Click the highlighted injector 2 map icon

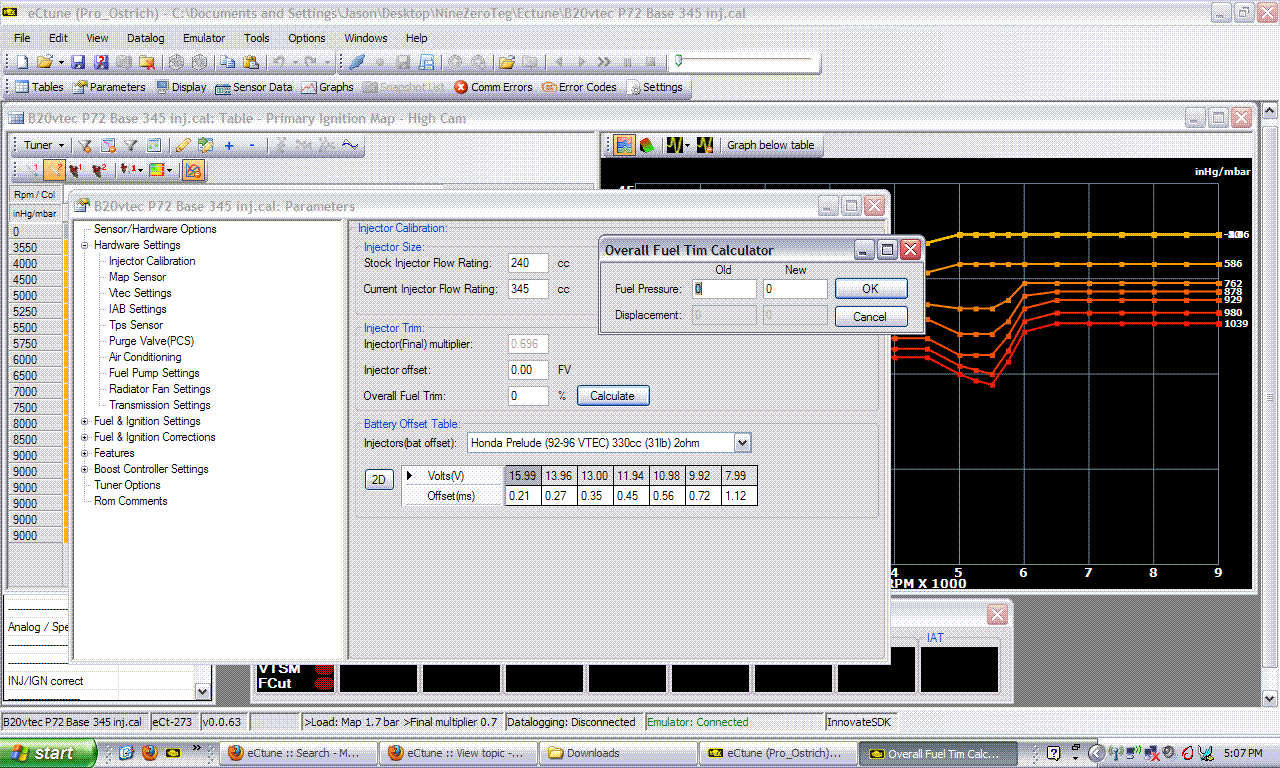54,170
